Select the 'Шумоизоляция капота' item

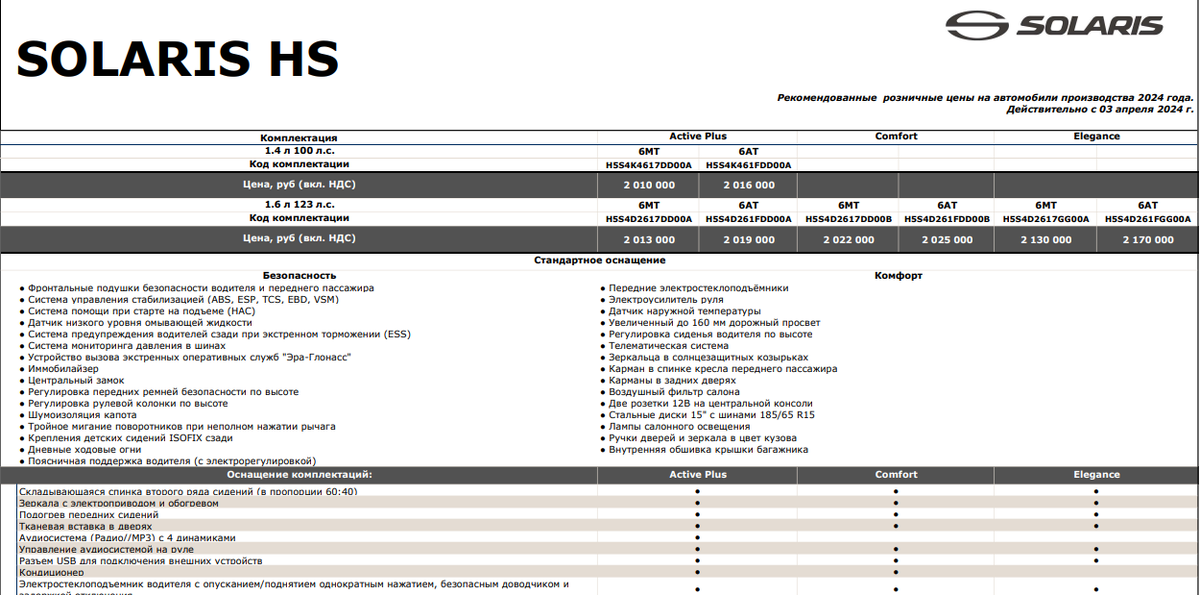83,415
